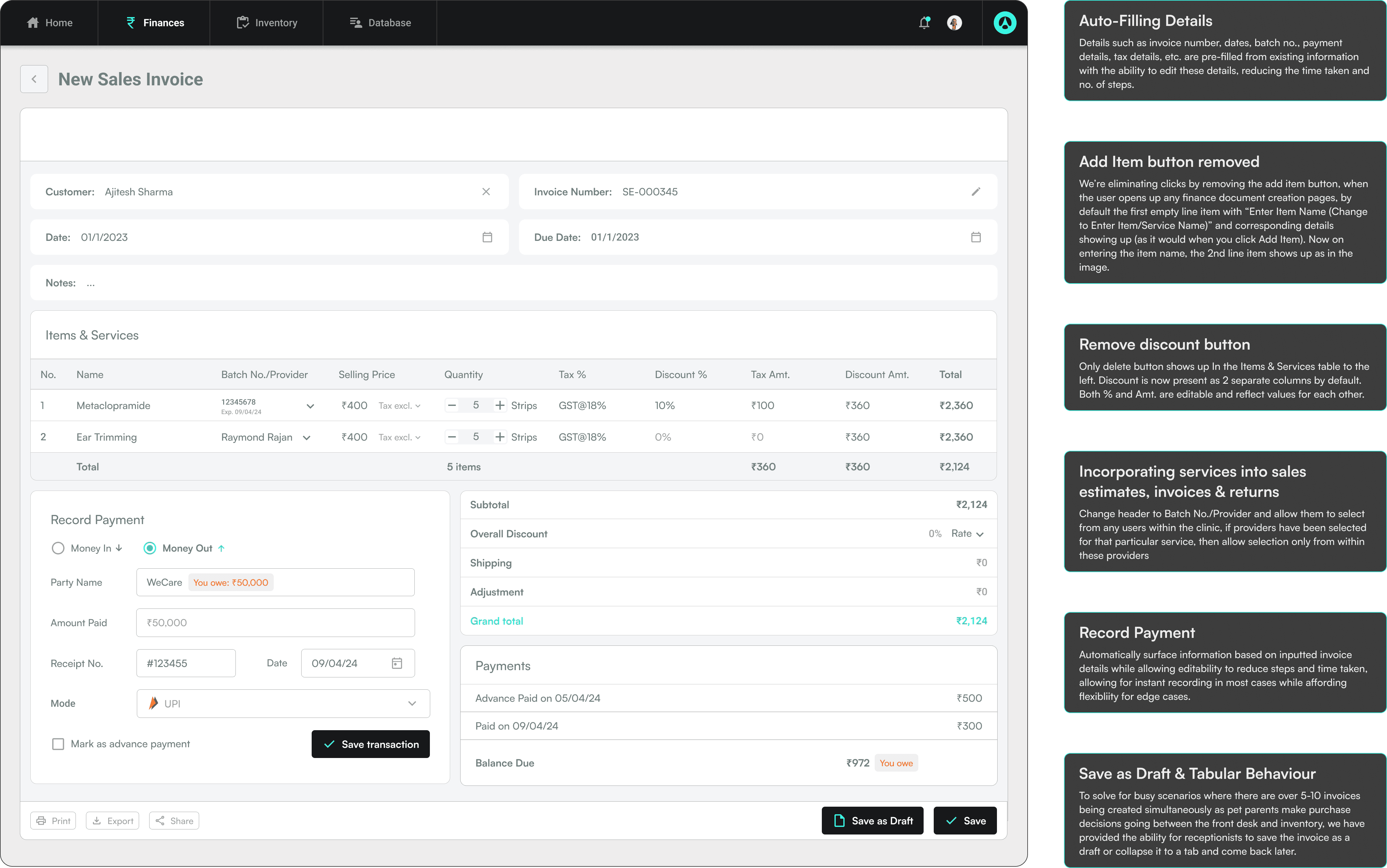Clear the customer Ajitesh Sharma with X
Image resolution: width=1387 pixels, height=868 pixels.
click(x=486, y=192)
